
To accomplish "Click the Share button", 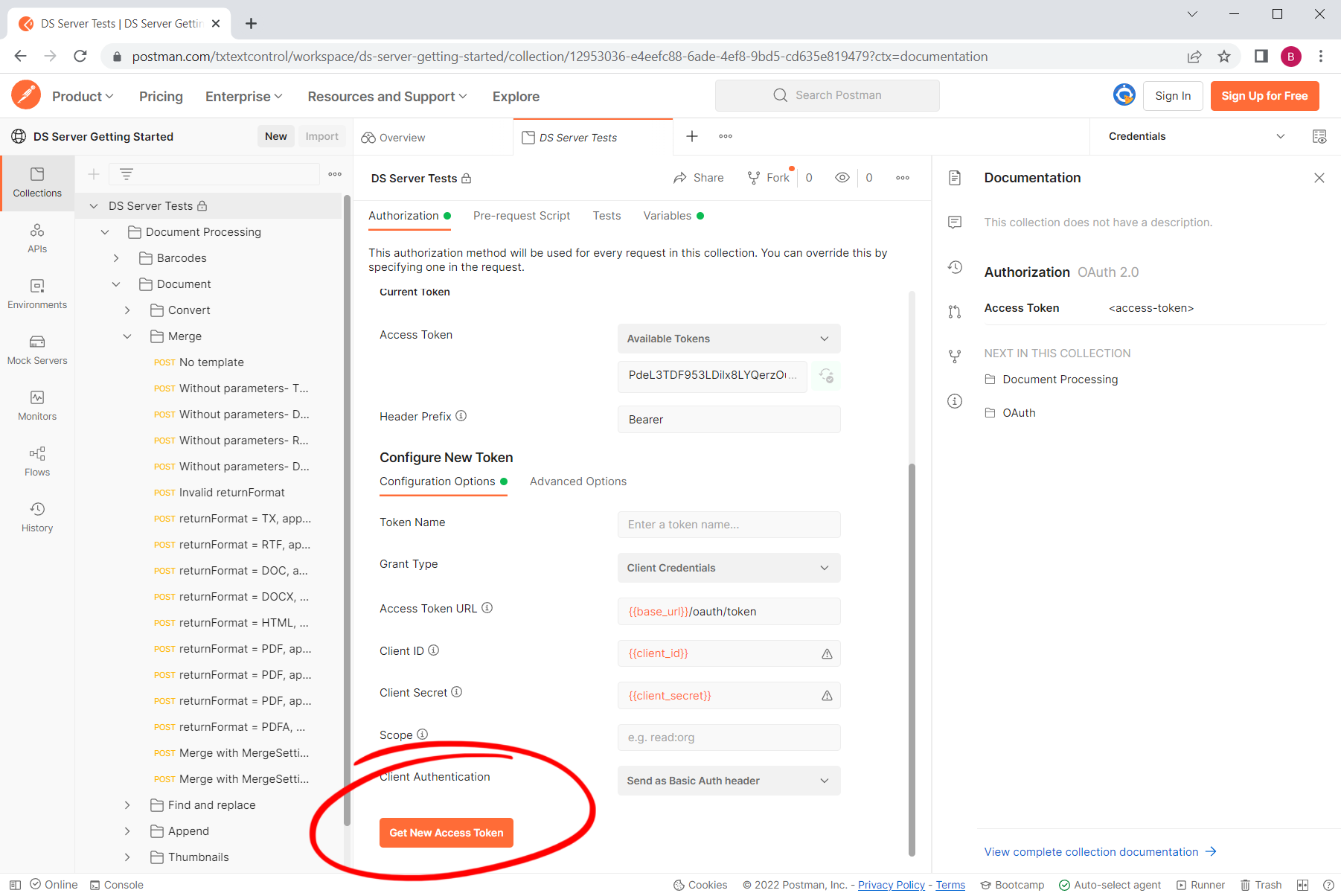I will pos(698,178).
